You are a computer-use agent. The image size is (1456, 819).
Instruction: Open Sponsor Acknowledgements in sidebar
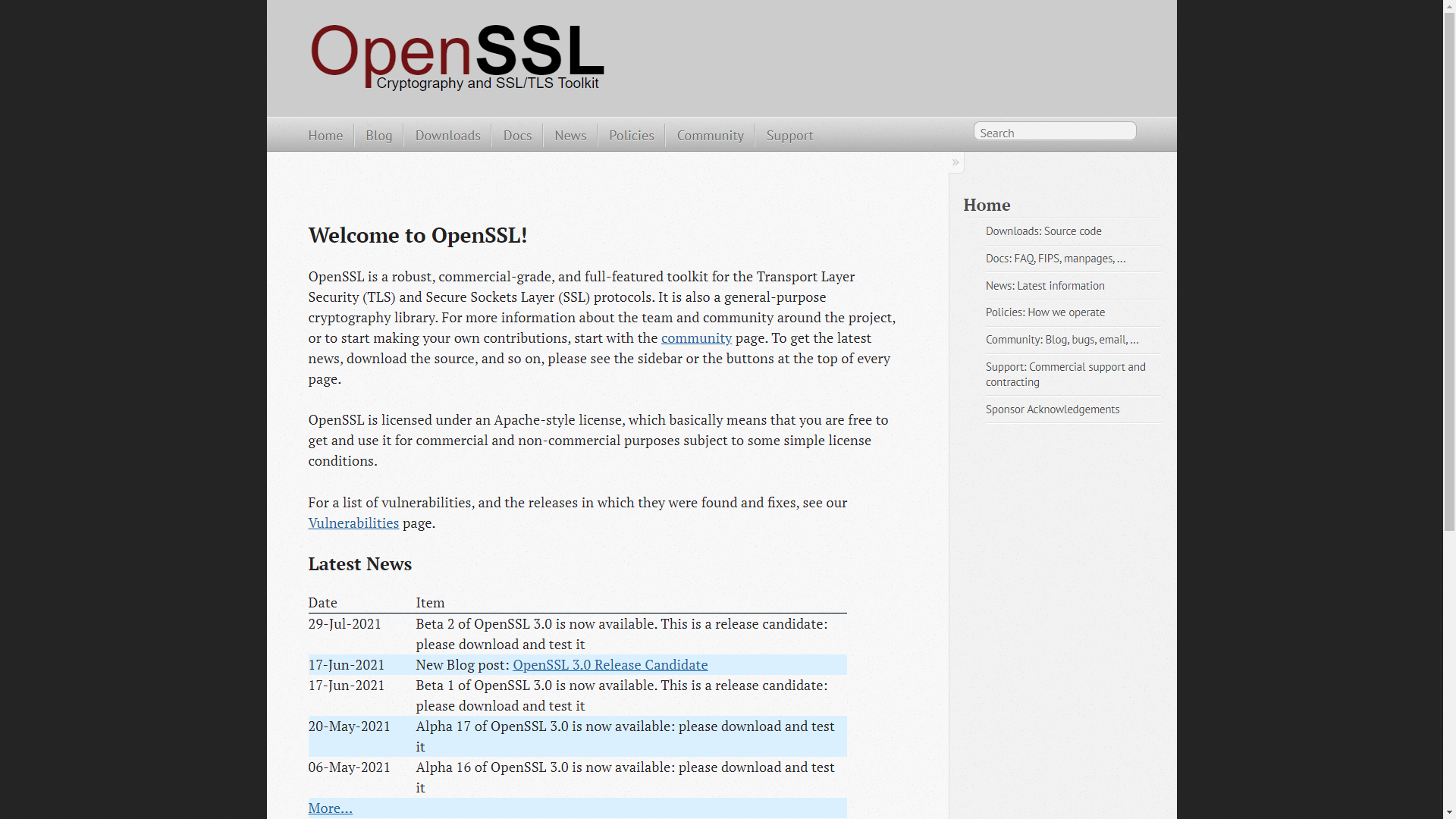click(x=1052, y=409)
